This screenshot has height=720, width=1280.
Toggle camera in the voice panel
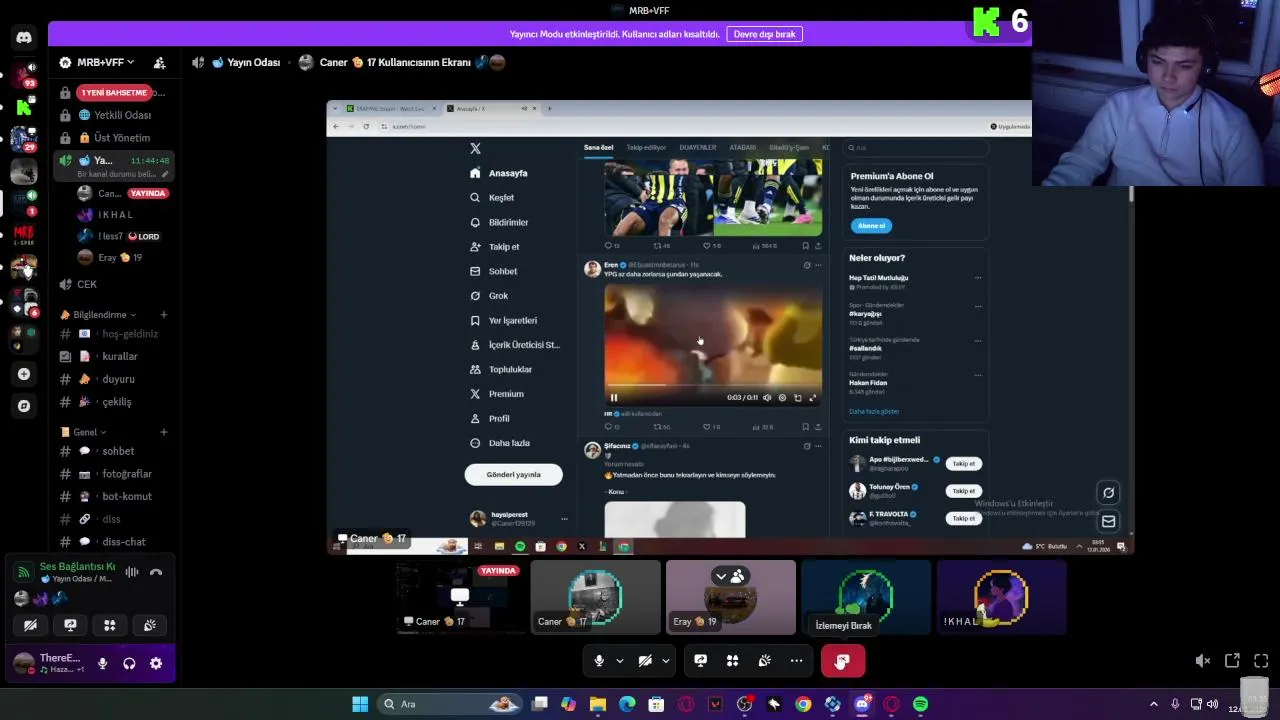[x=30, y=625]
